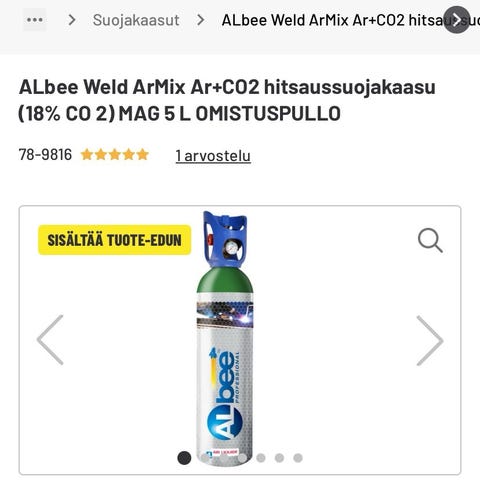
Task: Select the second-to-last carousel dot
Action: pos(279,458)
